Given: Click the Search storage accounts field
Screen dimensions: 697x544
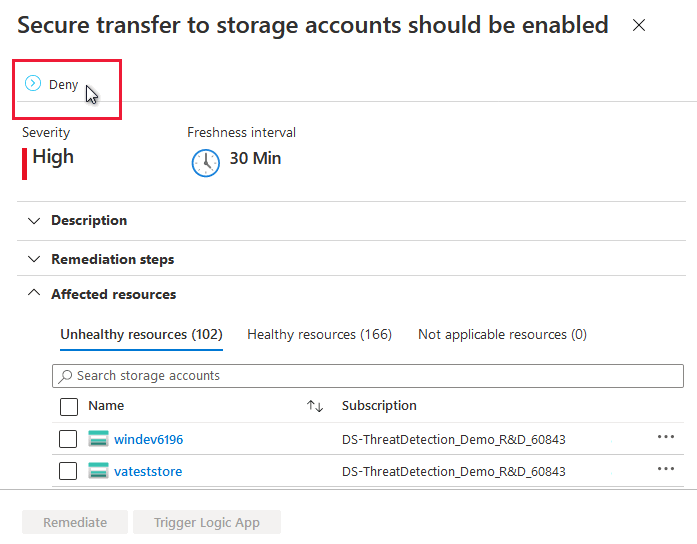Looking at the screenshot, I should click(x=370, y=376).
